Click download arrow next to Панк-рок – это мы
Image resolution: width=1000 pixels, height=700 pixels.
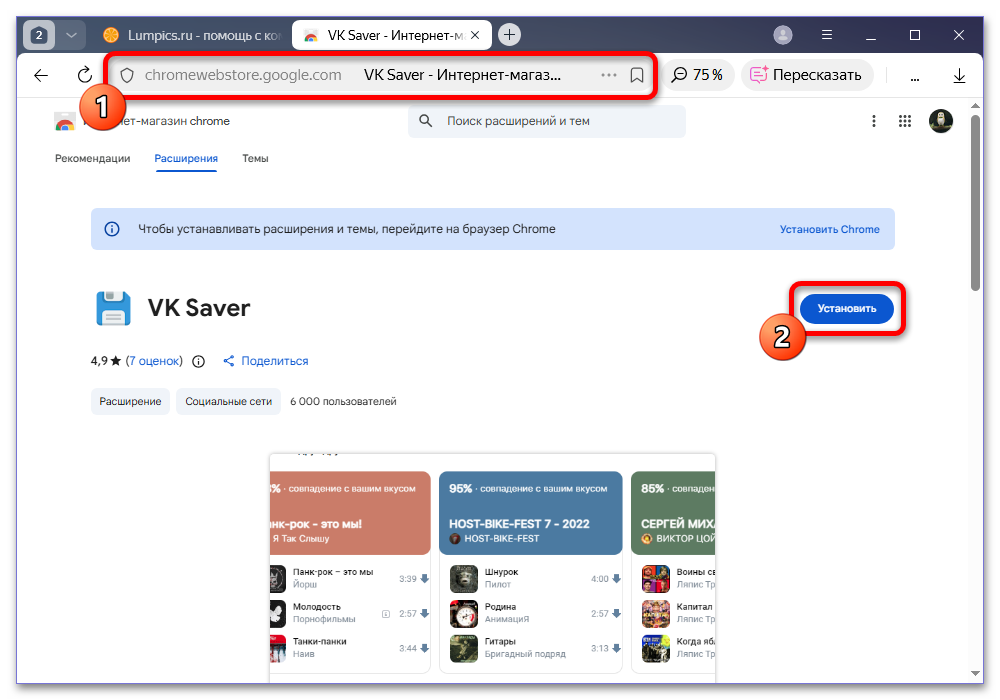[425, 579]
